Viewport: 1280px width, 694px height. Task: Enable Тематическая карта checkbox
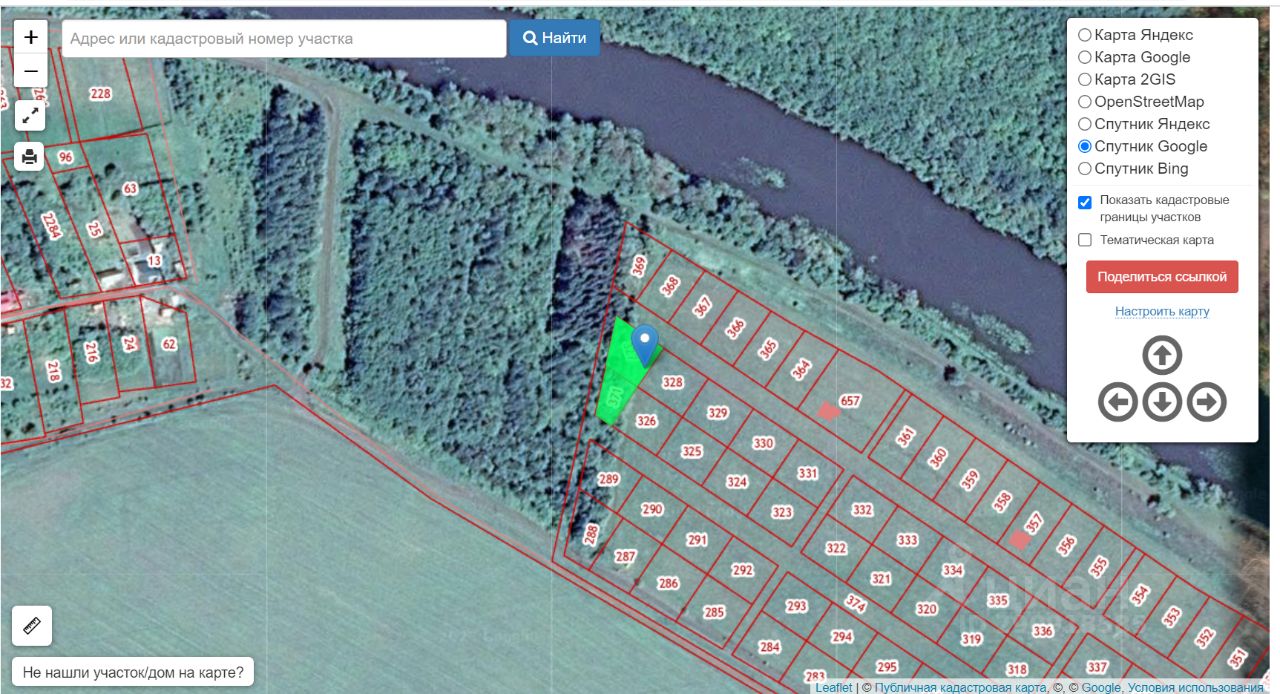(x=1085, y=240)
